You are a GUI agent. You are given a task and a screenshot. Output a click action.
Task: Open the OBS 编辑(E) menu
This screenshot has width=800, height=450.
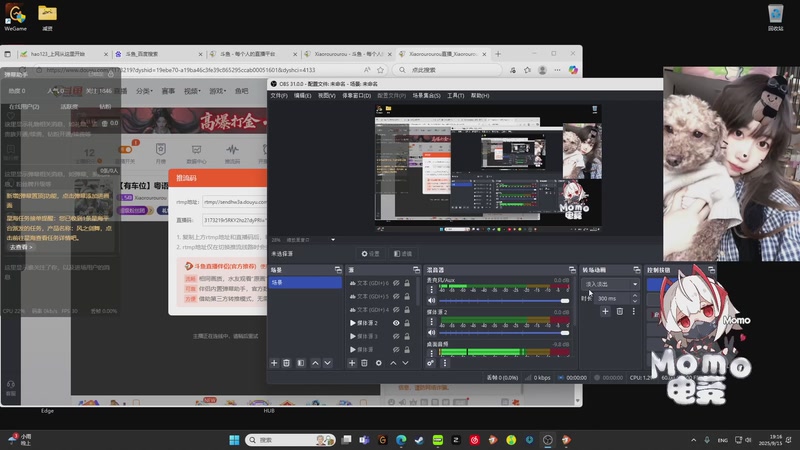tap(303, 95)
